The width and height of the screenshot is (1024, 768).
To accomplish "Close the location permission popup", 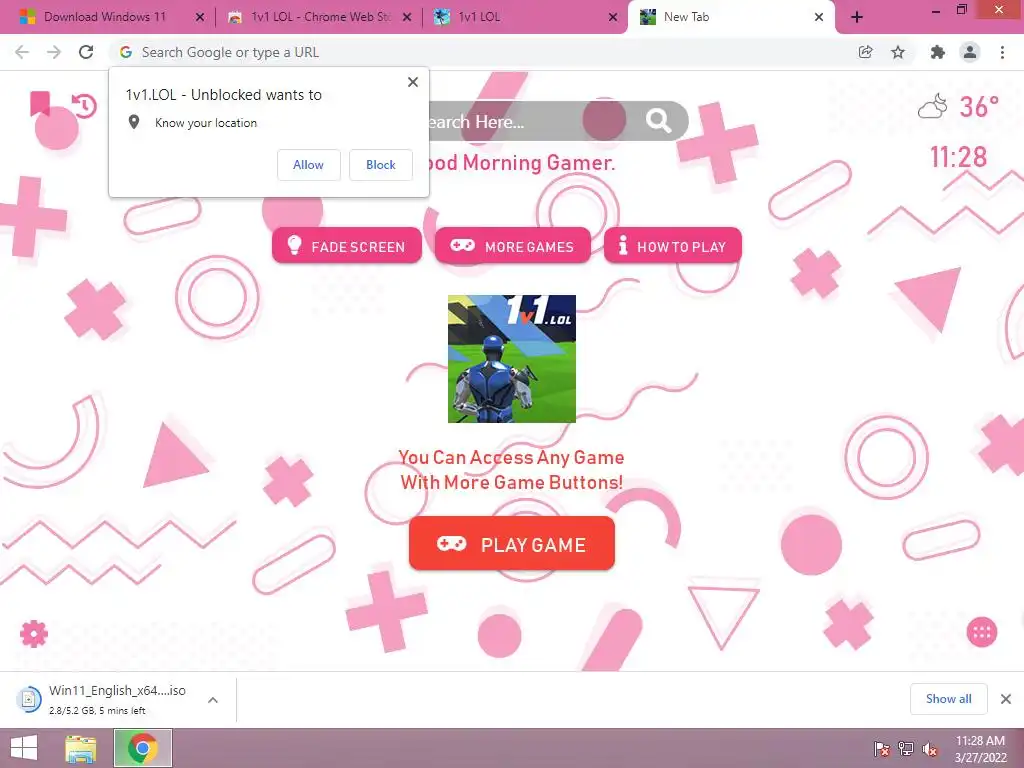I will point(413,82).
